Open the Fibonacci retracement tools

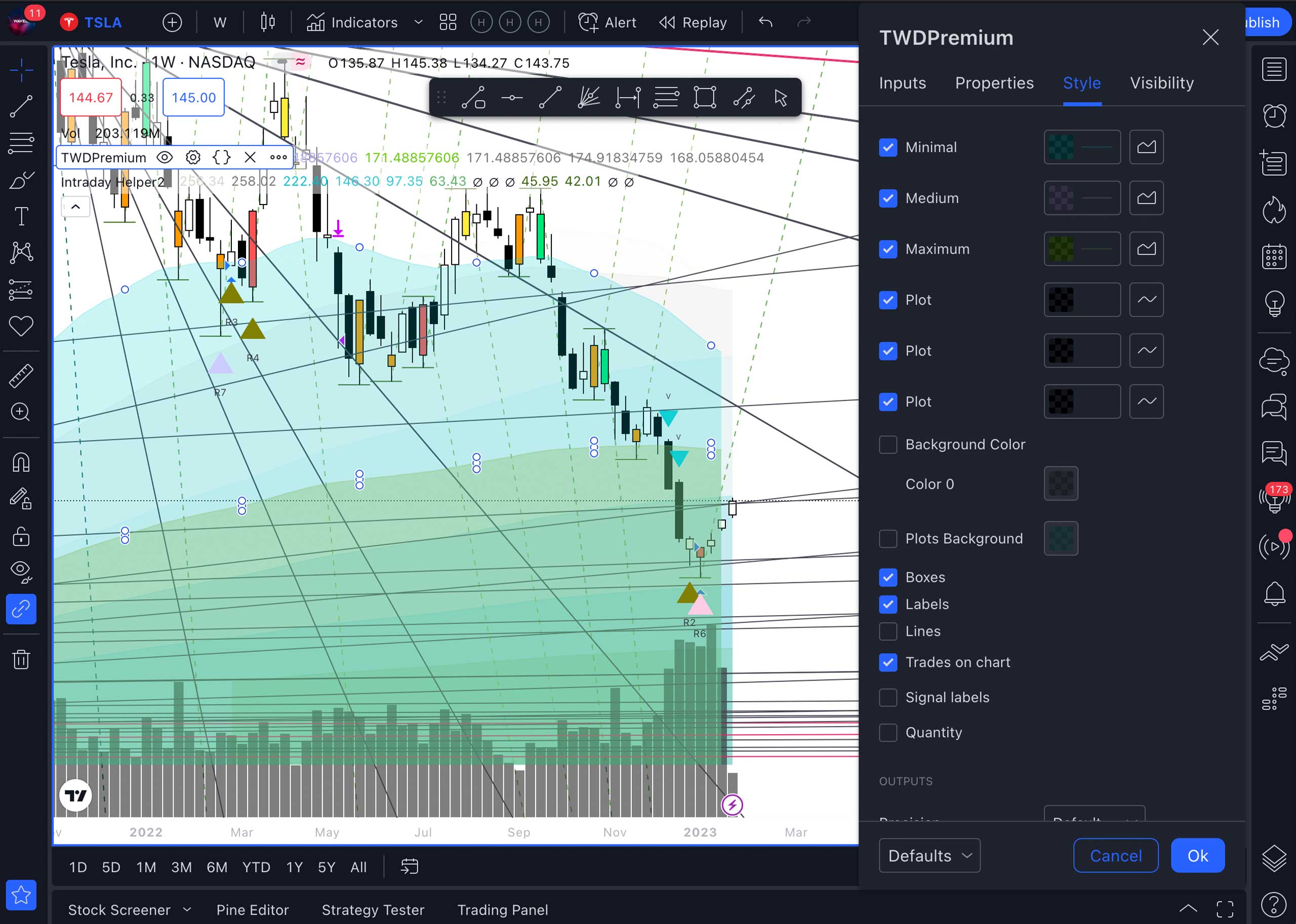click(22, 143)
